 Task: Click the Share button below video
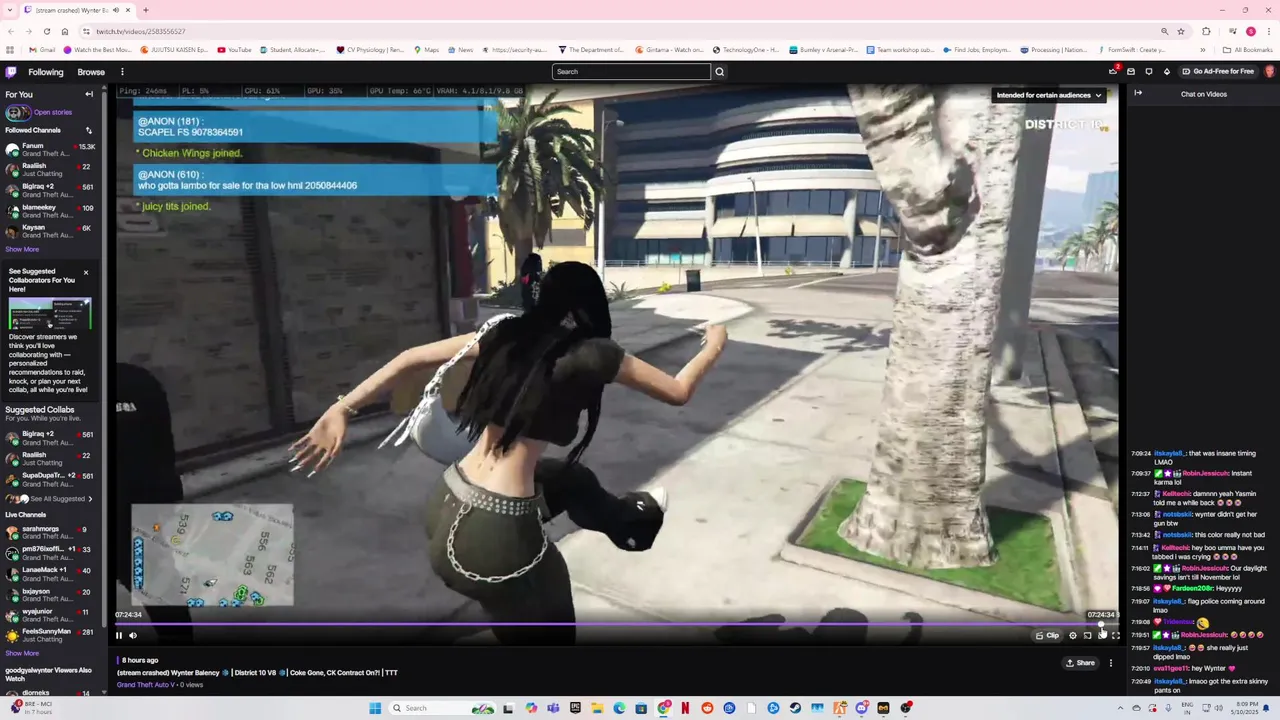click(1080, 663)
